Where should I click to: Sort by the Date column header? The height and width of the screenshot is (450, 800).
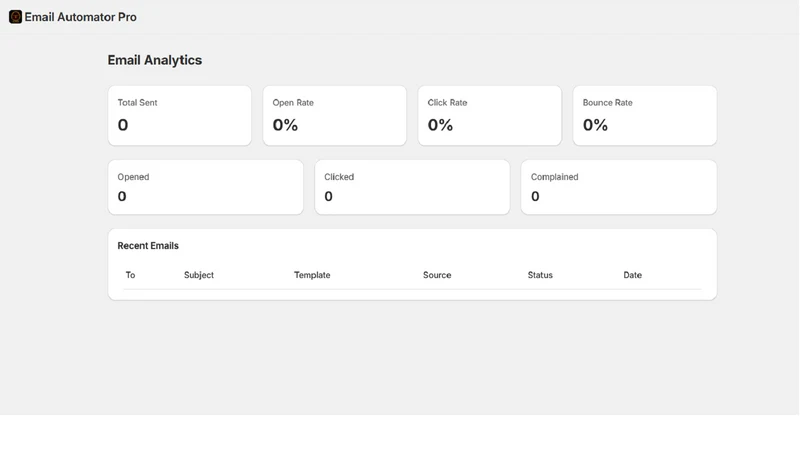632,275
